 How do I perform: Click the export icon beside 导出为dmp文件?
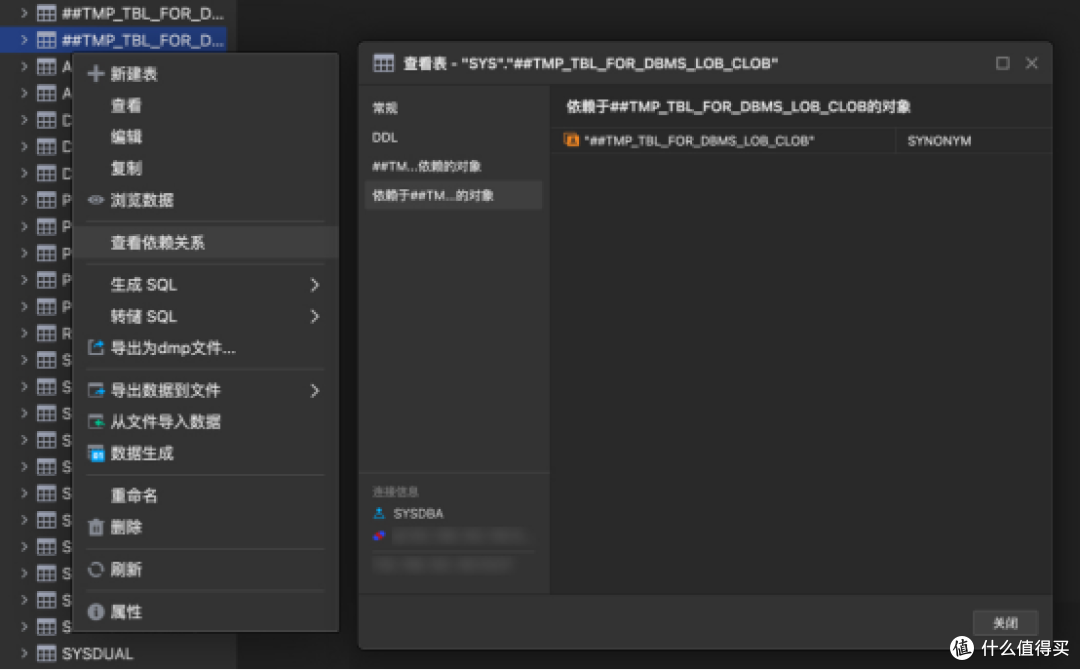[96, 348]
